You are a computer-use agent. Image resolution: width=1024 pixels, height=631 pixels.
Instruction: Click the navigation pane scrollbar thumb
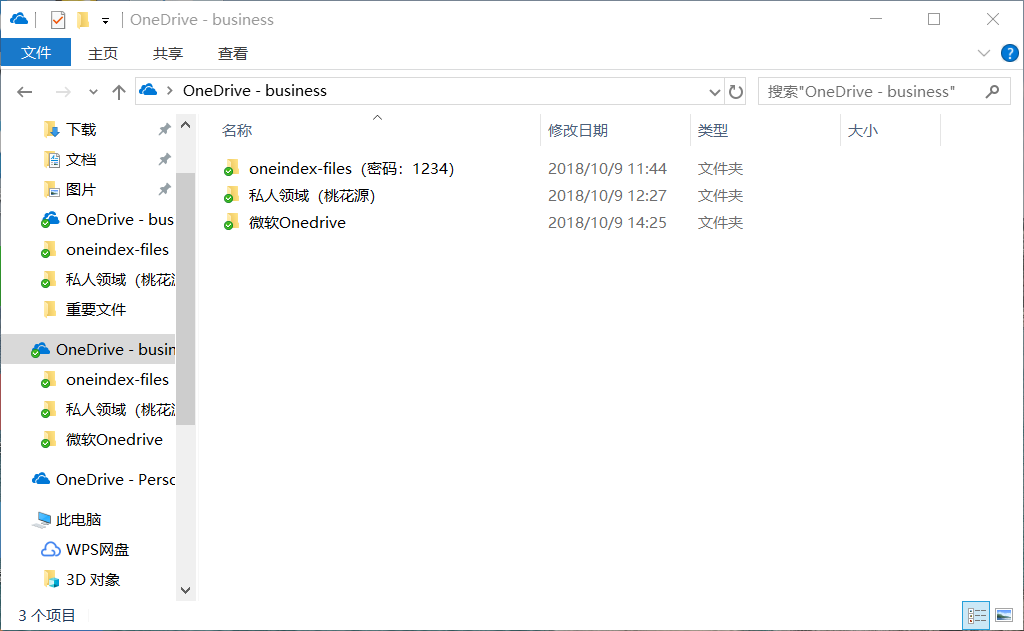click(185, 299)
